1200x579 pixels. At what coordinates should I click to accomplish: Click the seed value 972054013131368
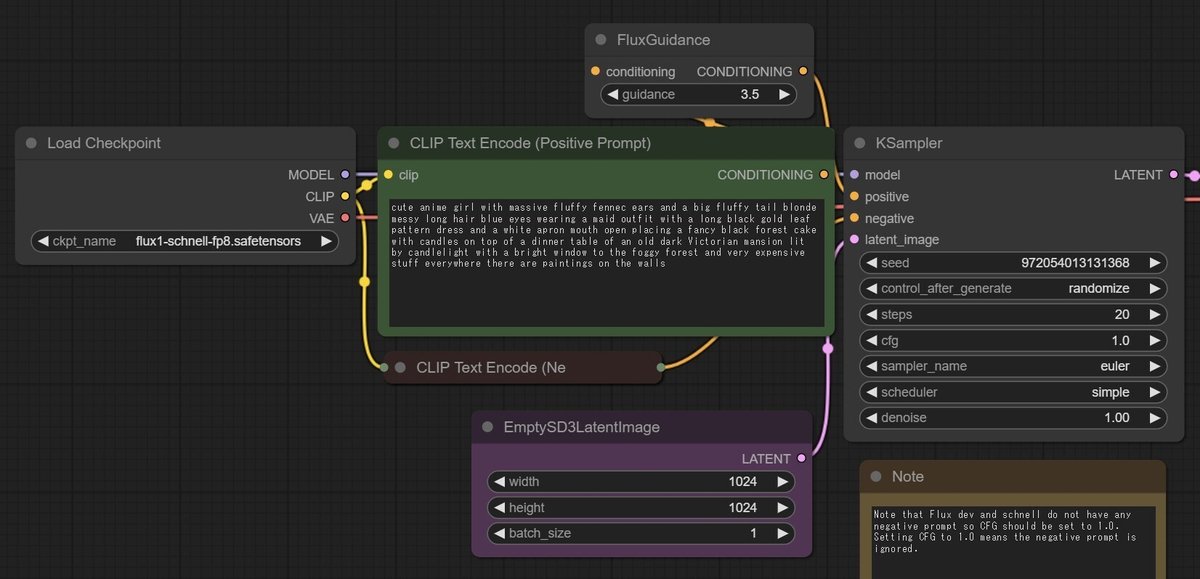coord(1075,263)
